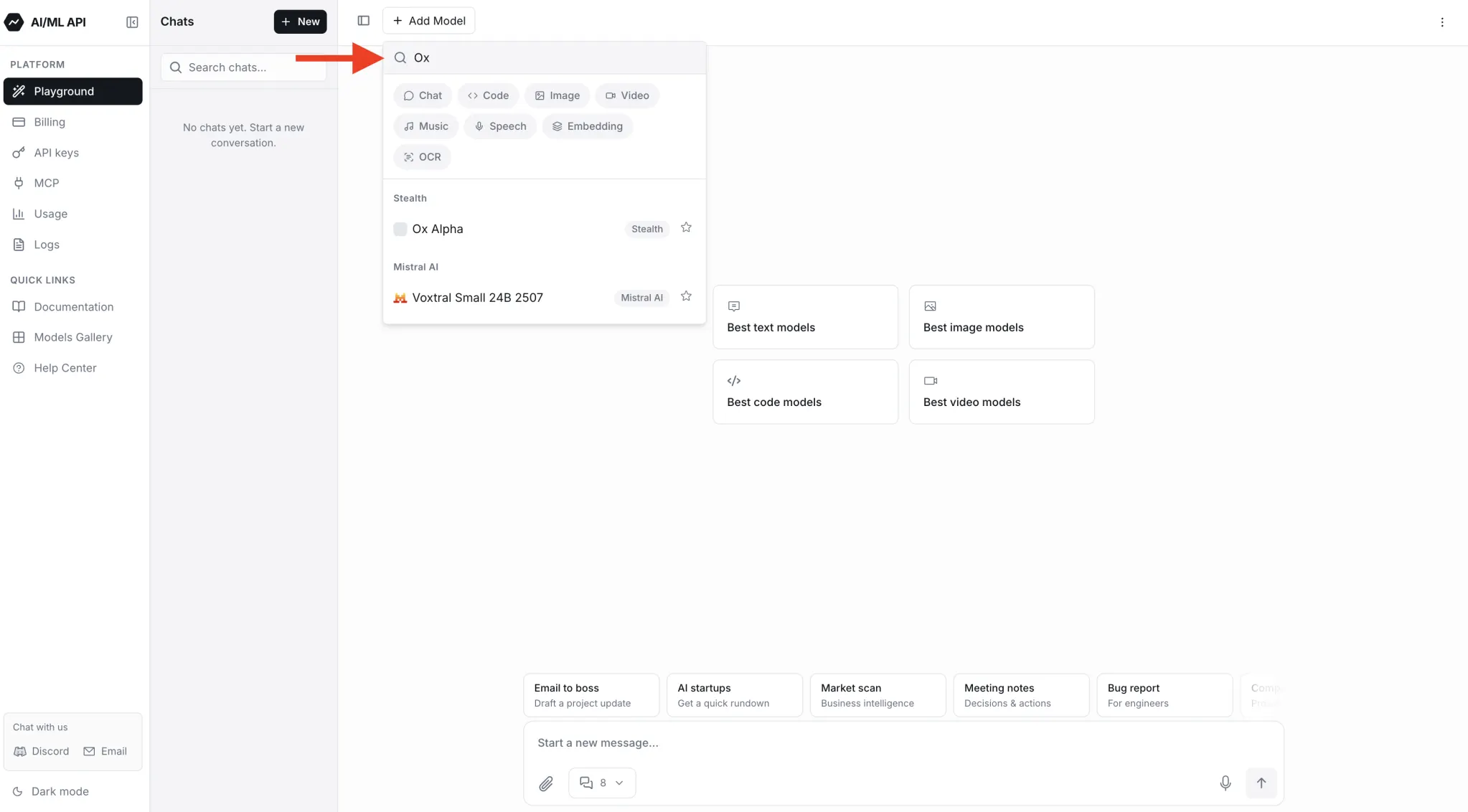
Task: Filter models by Code category
Action: [x=488, y=95]
